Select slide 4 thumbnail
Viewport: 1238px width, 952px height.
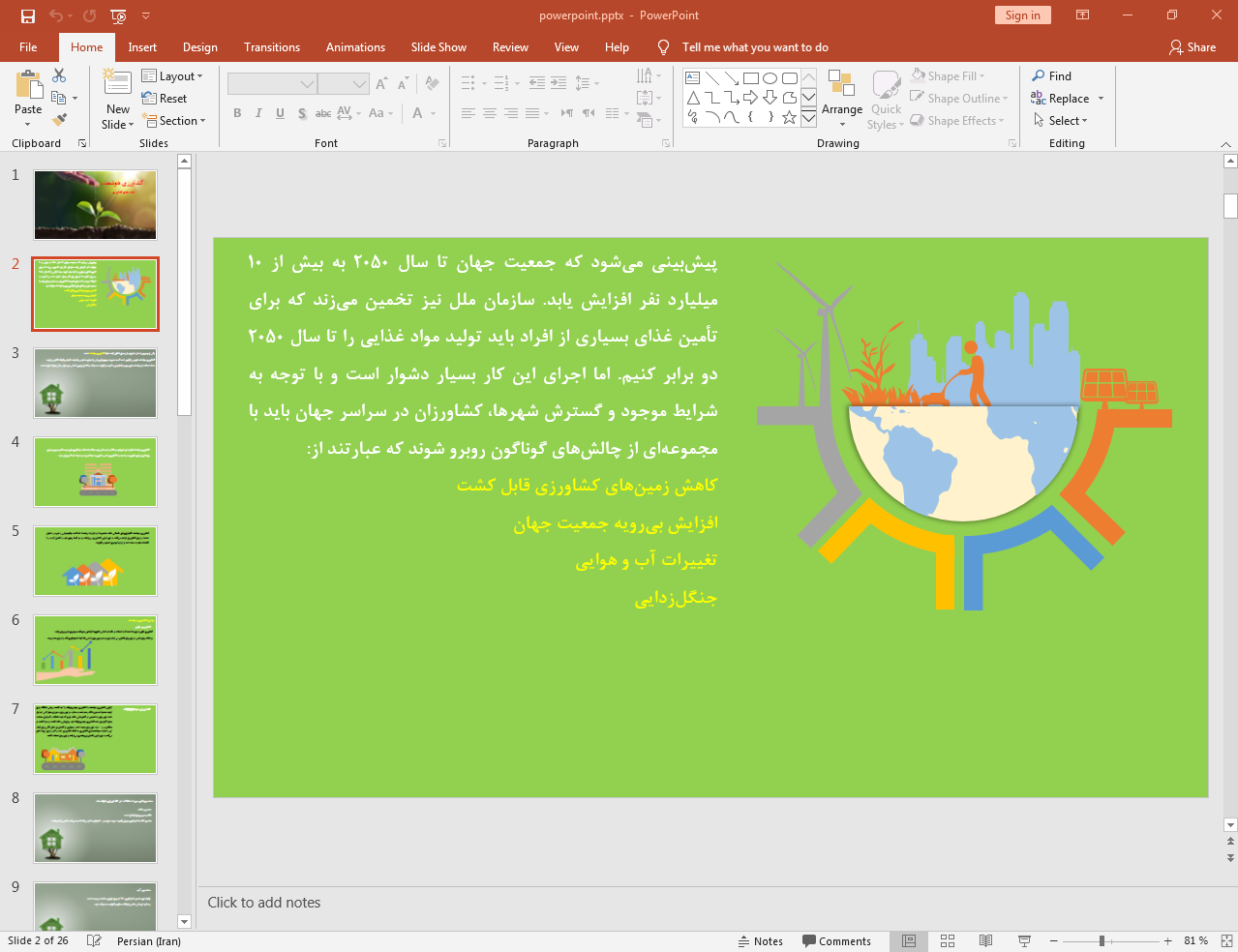[95, 472]
